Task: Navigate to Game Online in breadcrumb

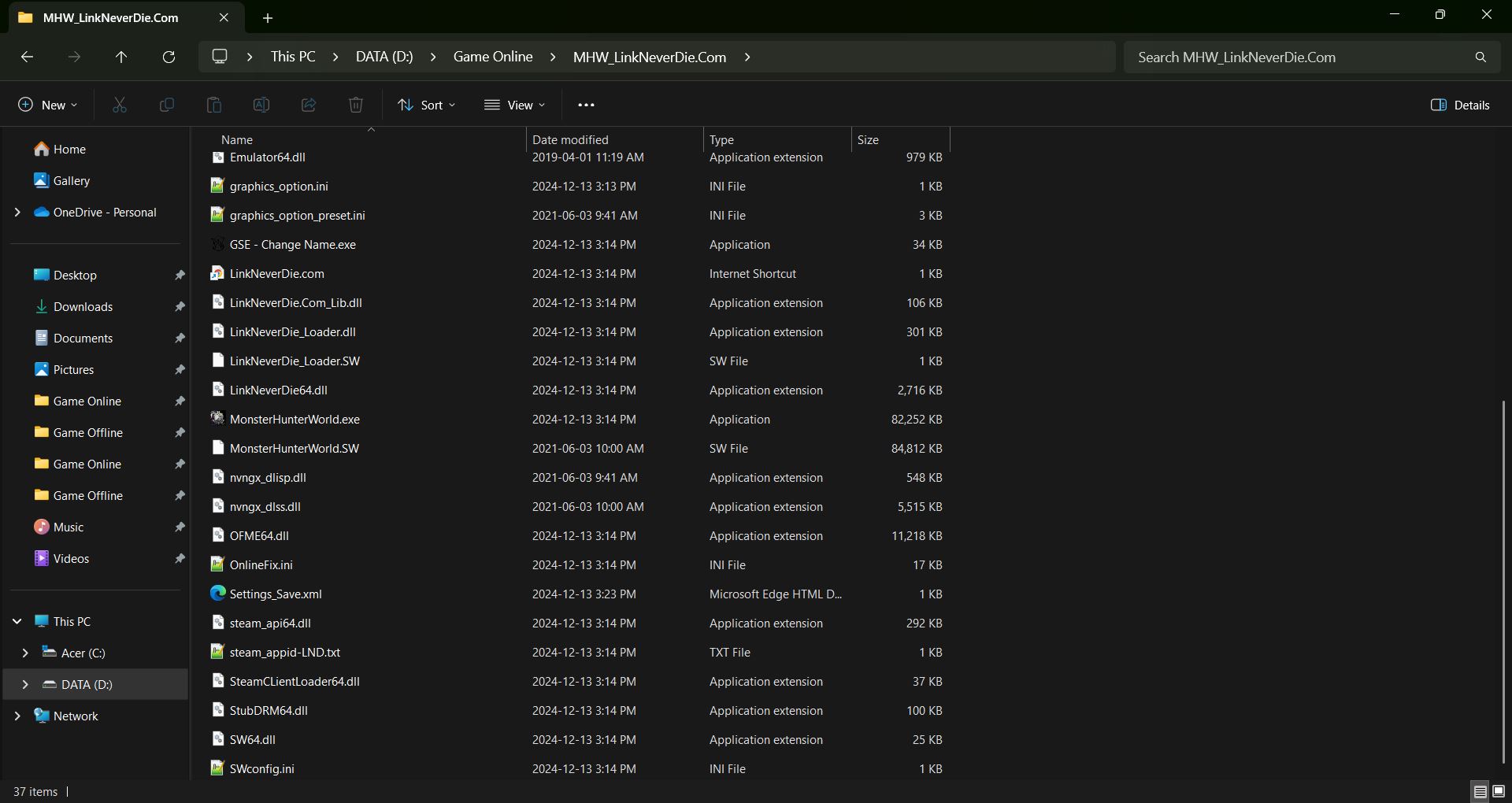Action: click(x=493, y=57)
